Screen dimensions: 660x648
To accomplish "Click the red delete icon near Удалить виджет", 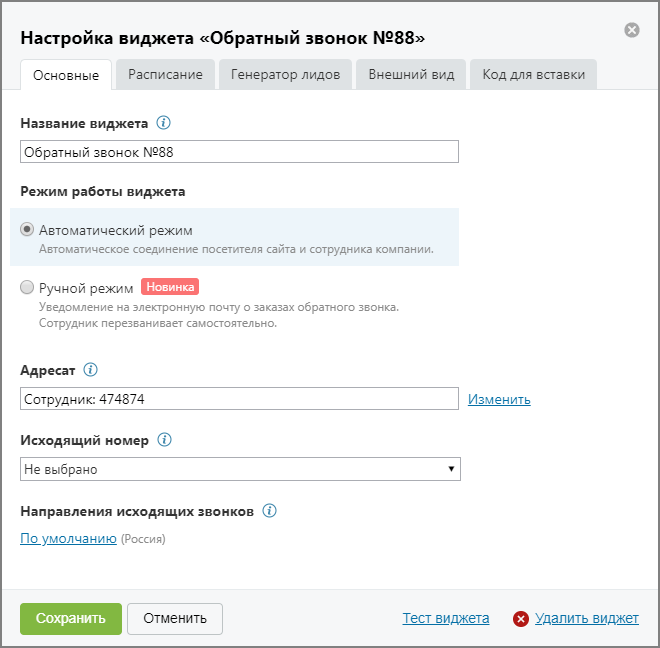I will (521, 619).
